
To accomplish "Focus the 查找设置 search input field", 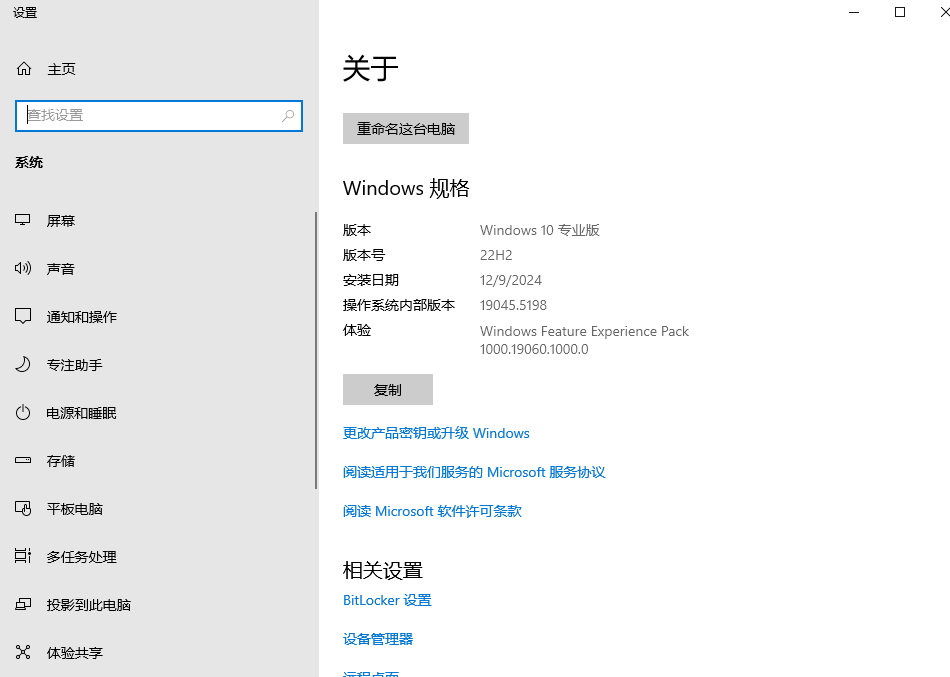I will pos(150,116).
